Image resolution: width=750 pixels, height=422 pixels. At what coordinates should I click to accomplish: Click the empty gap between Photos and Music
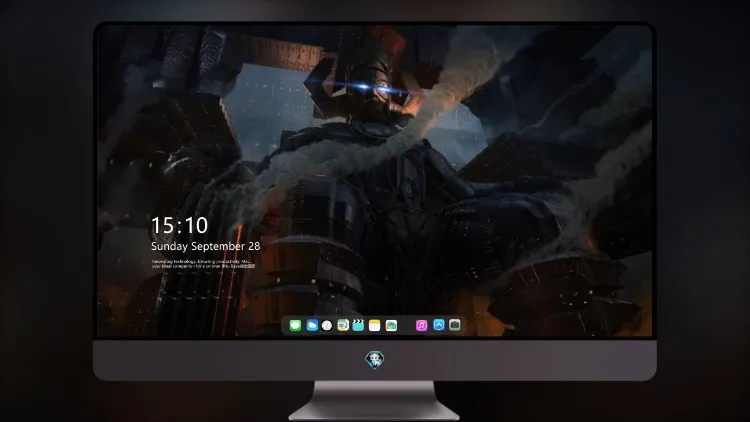[x=407, y=325]
